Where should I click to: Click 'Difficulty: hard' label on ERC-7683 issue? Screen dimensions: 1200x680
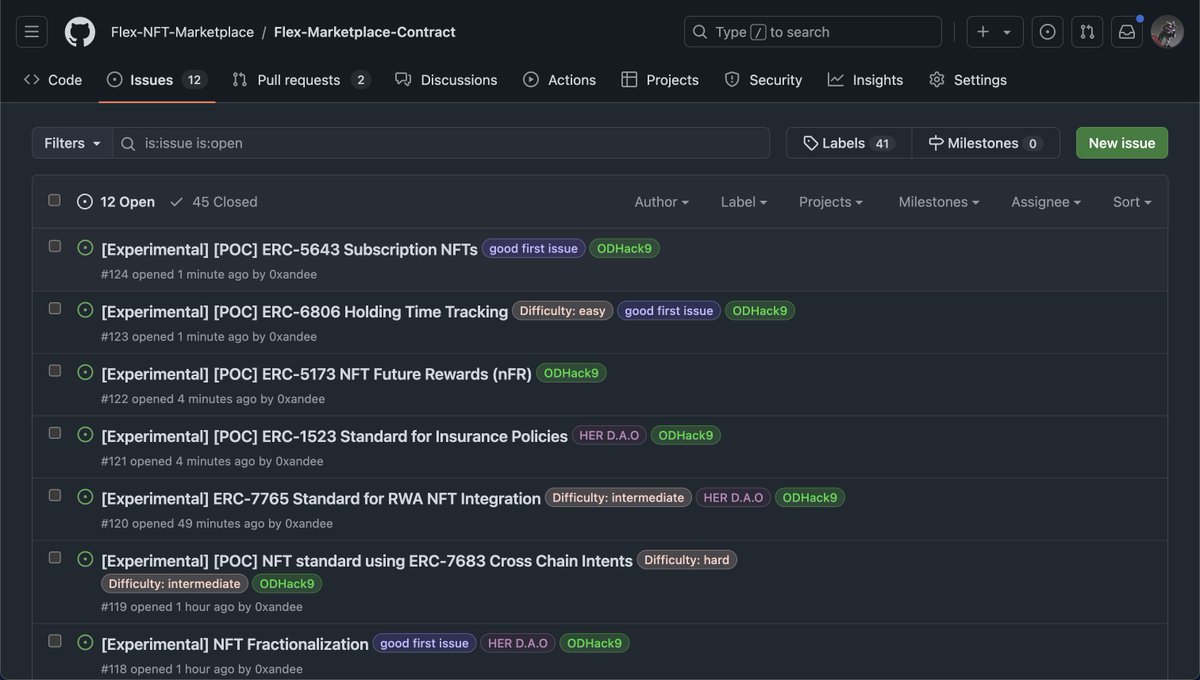click(x=687, y=560)
